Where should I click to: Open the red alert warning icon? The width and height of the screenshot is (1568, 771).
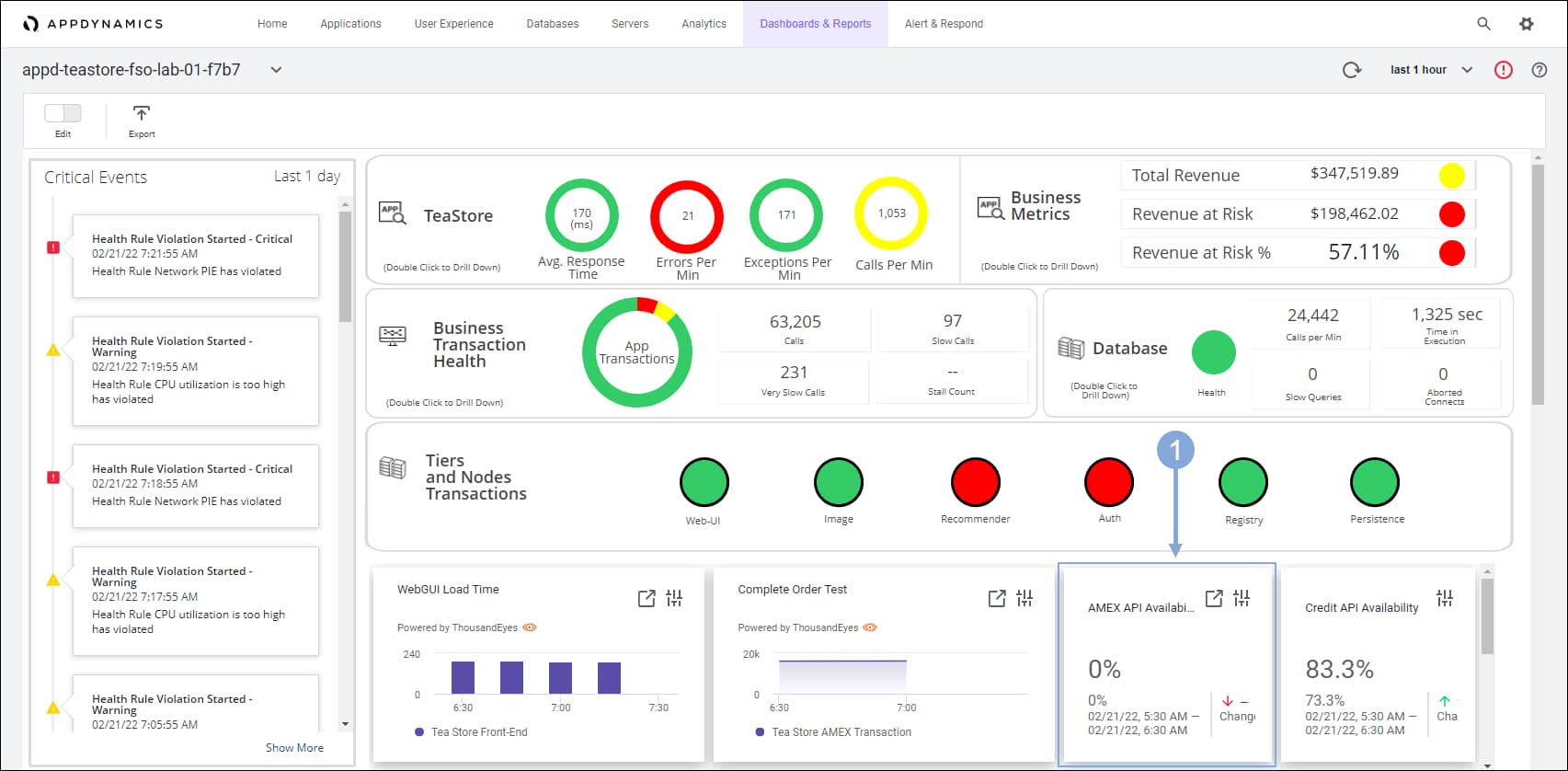click(x=1504, y=70)
